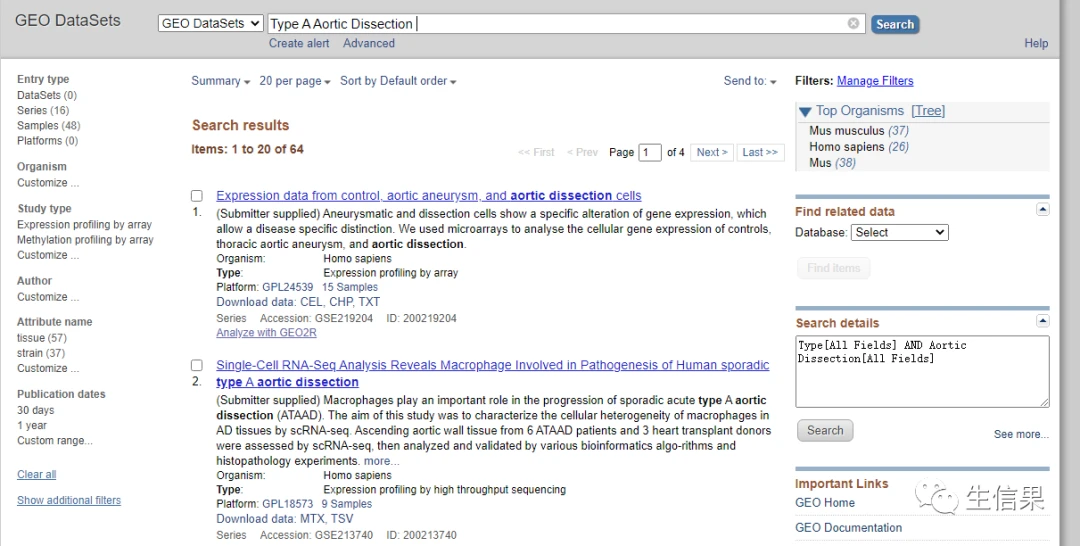Open the 20 per page dropdown
1080x546 pixels.
[x=295, y=81]
